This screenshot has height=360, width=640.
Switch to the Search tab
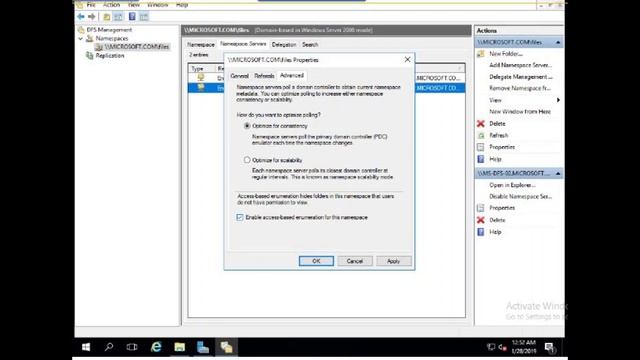(x=310, y=44)
